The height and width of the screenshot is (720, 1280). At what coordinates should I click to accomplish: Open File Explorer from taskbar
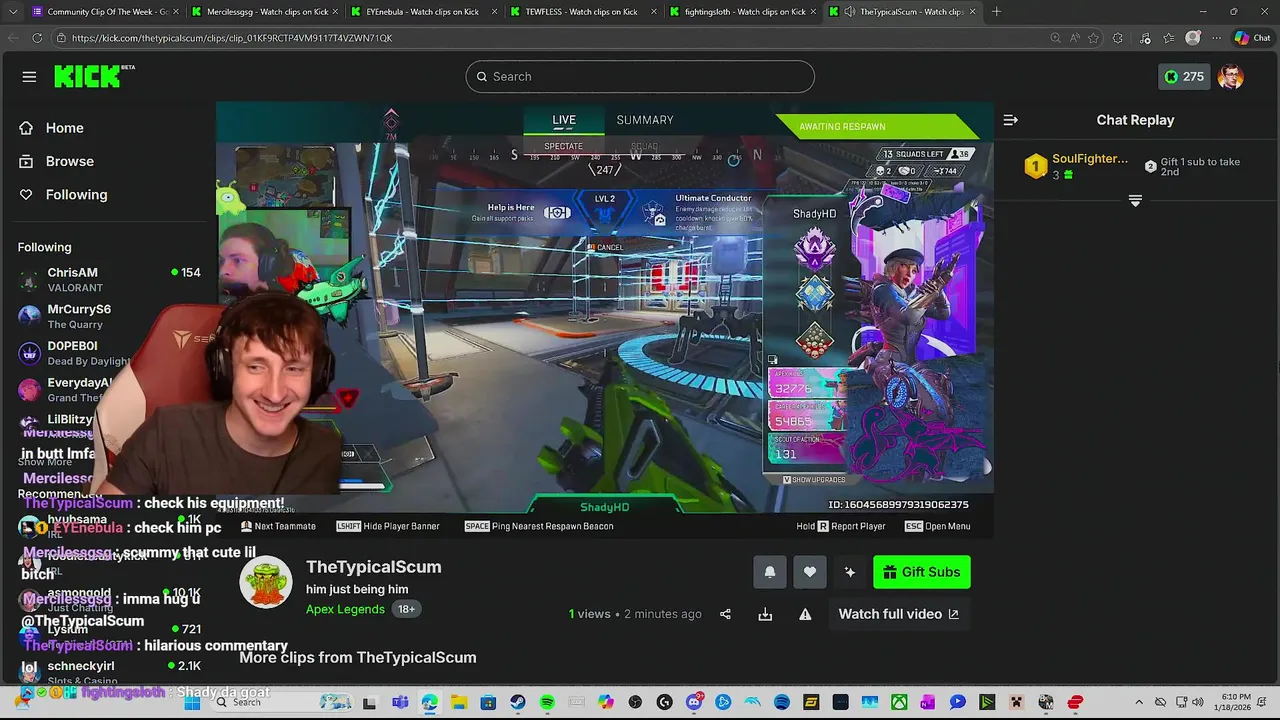(458, 702)
